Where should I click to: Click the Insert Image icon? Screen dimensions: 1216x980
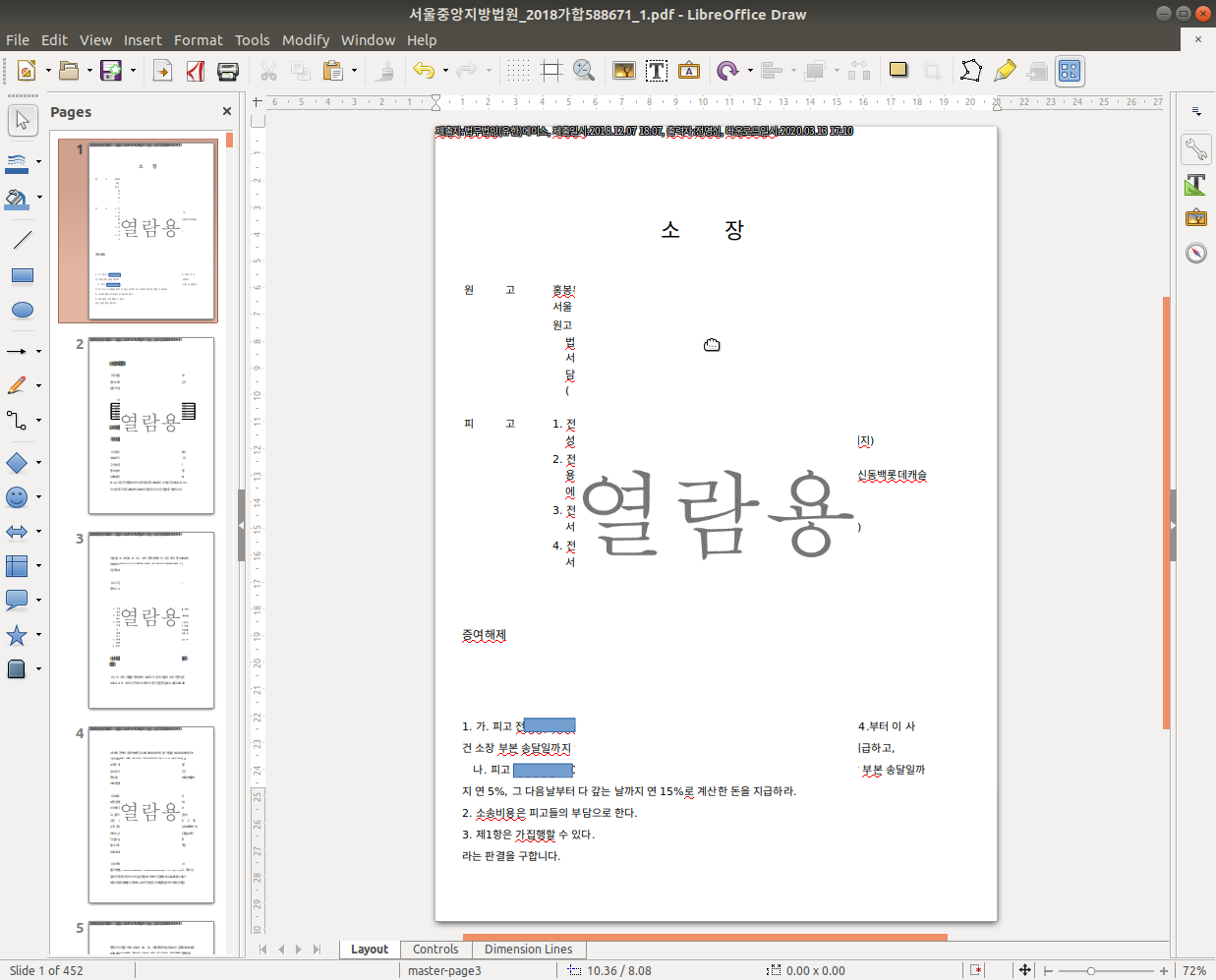(x=623, y=71)
